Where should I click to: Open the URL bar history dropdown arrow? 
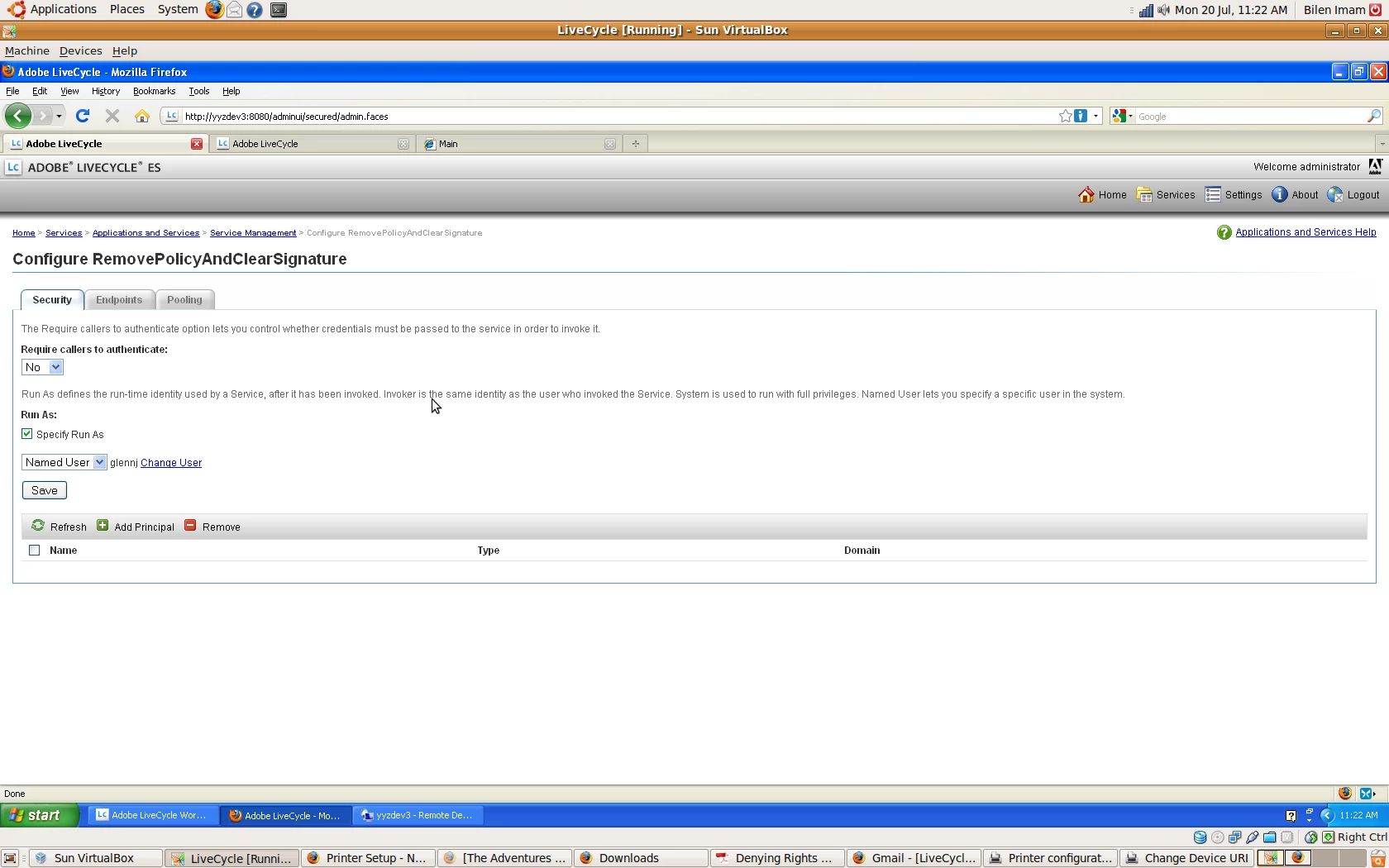pyautogui.click(x=1096, y=117)
